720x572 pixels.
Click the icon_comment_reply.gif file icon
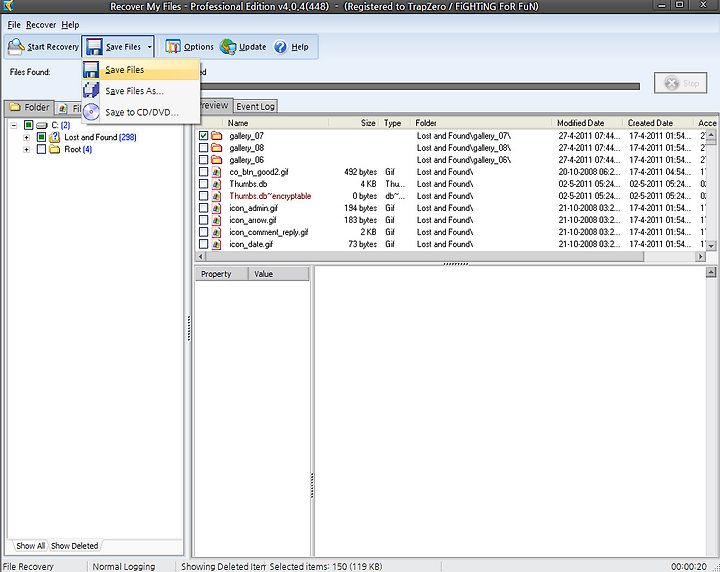[217, 232]
